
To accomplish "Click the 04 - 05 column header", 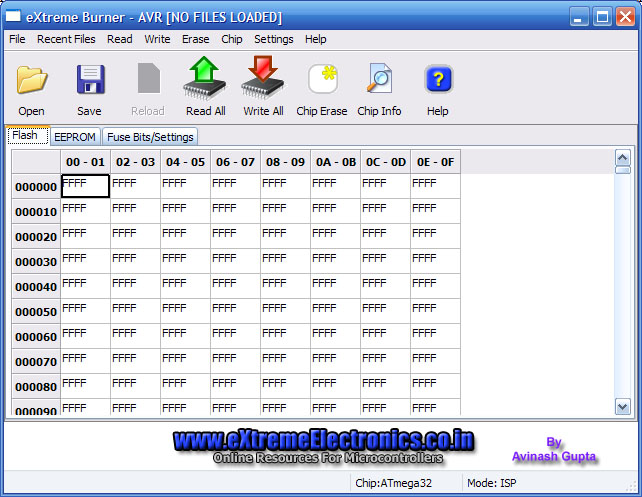I will coord(185,162).
